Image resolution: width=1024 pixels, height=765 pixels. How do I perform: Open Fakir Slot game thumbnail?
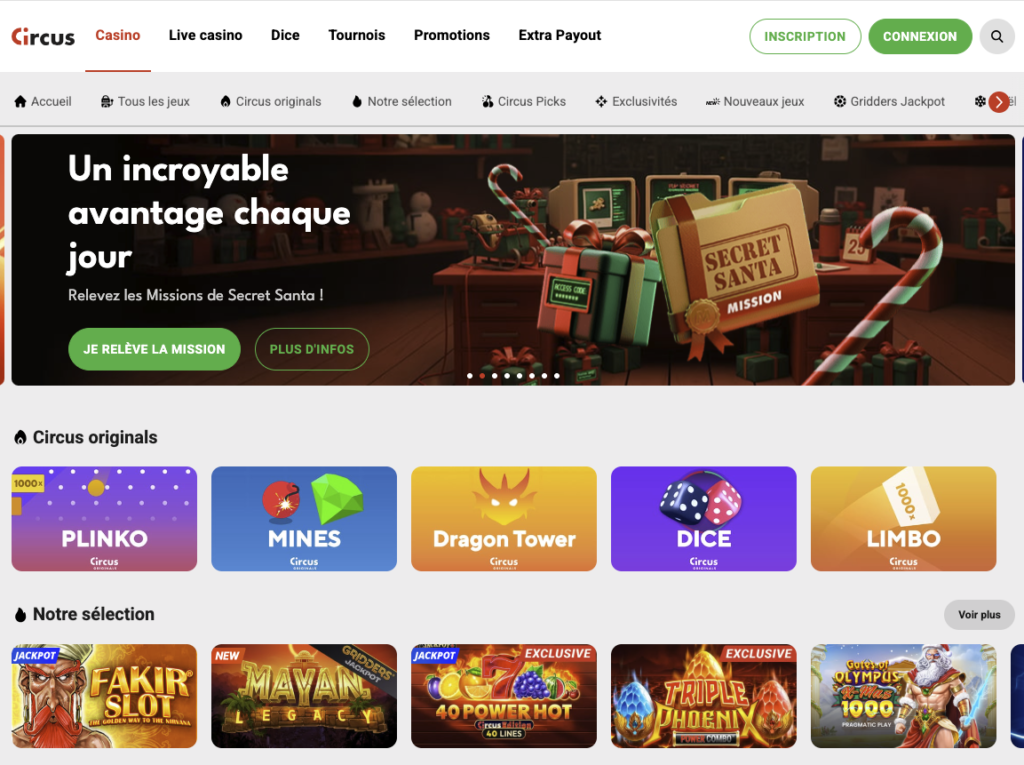[x=104, y=696]
